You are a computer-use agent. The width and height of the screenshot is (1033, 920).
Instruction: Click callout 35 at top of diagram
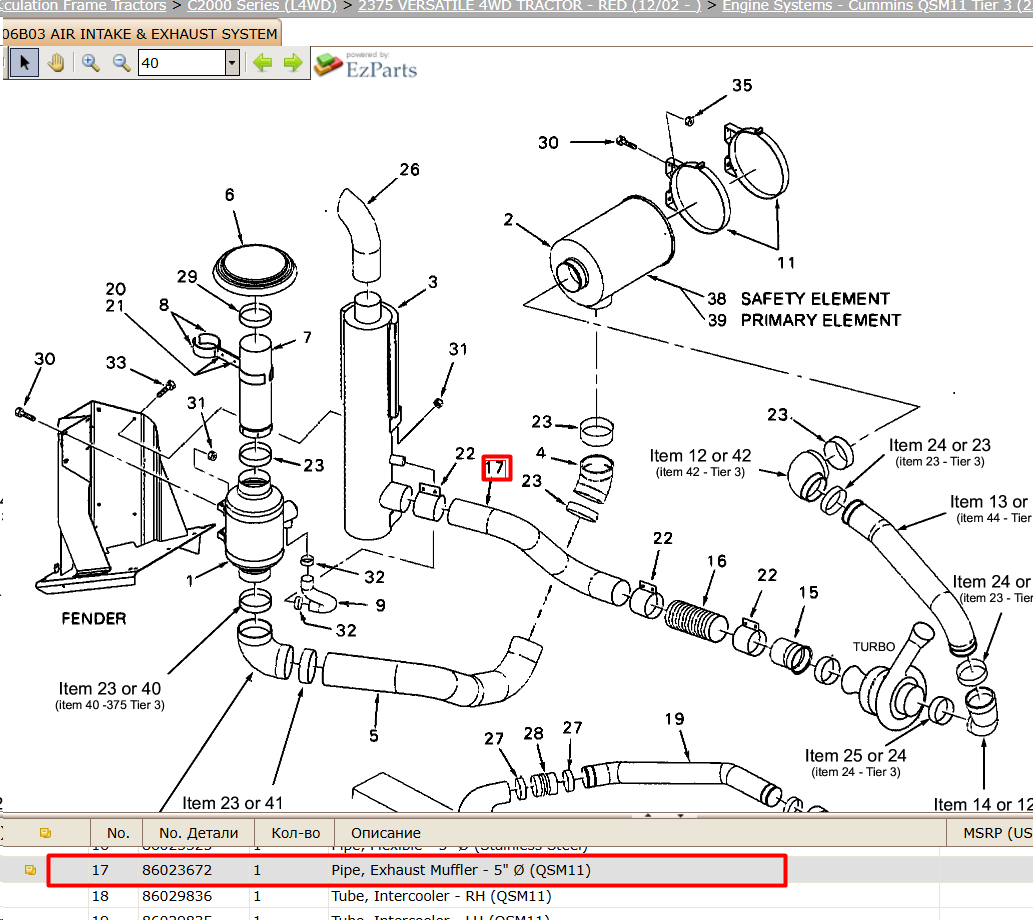742,86
